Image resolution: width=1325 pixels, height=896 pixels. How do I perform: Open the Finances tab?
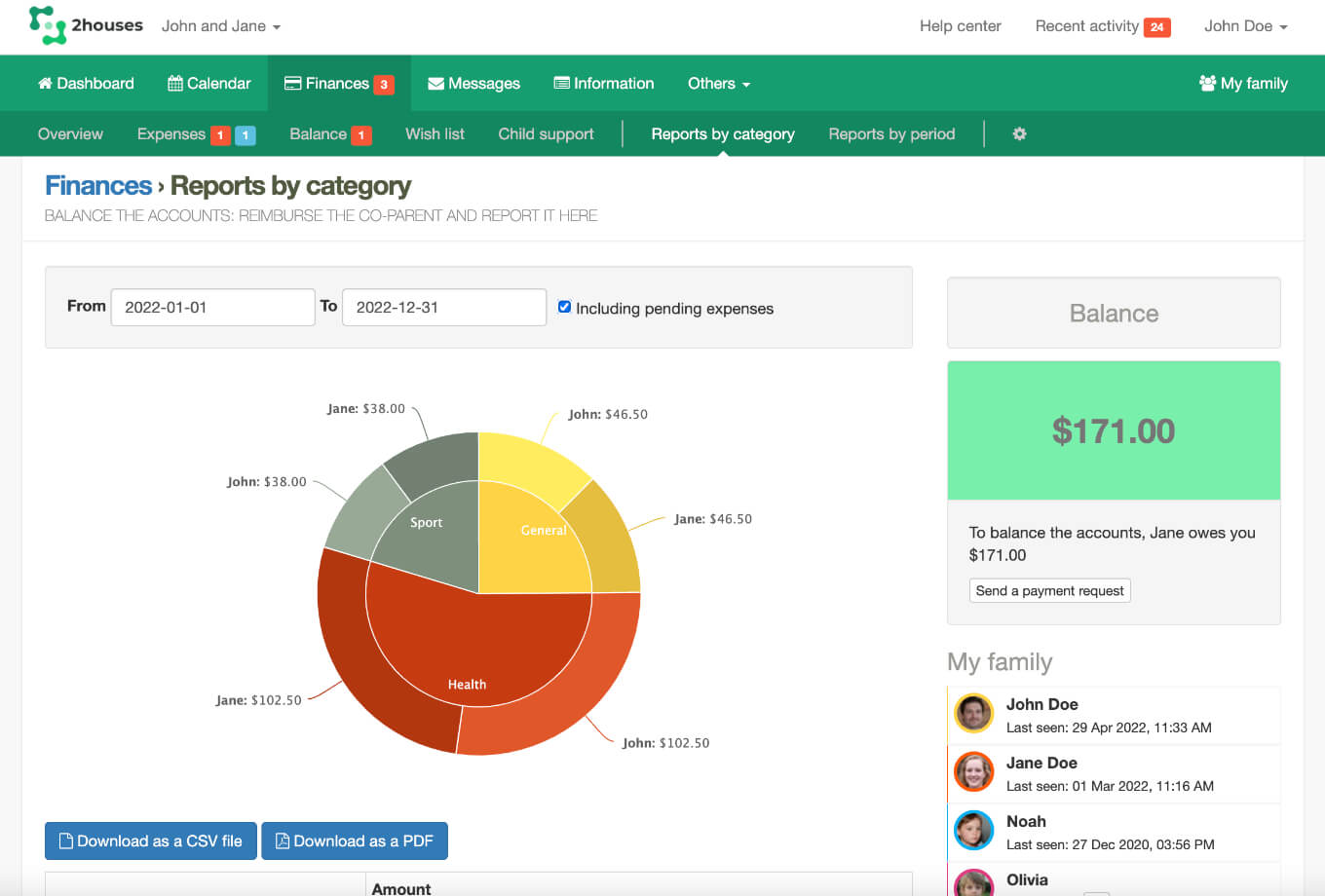pyautogui.click(x=339, y=84)
